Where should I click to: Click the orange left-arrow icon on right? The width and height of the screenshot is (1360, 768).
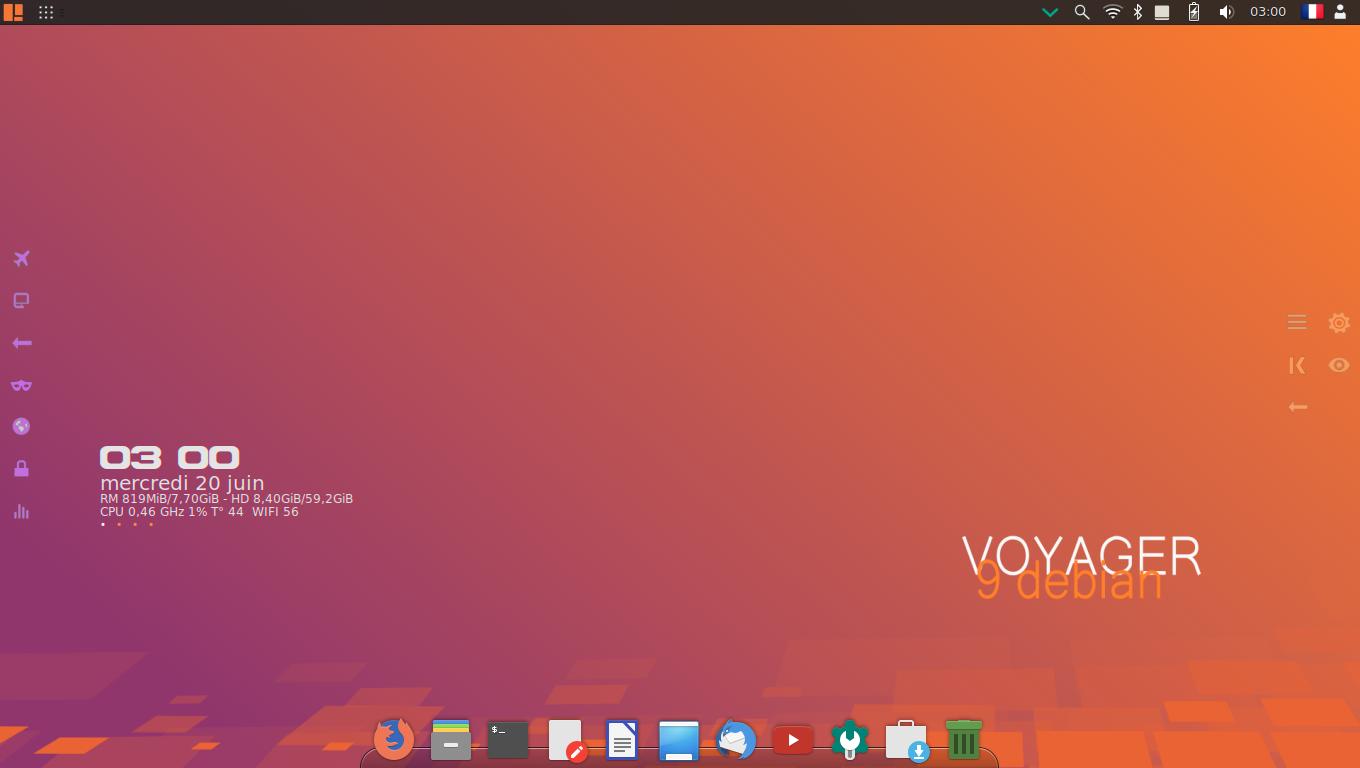(x=1297, y=407)
